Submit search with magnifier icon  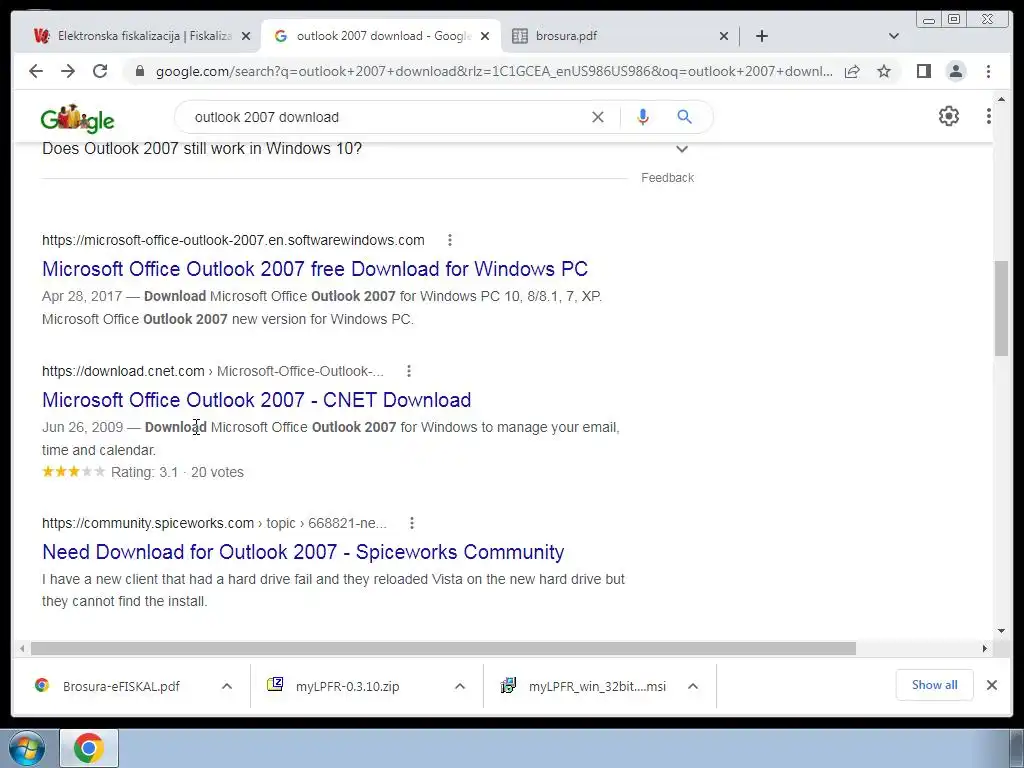(x=684, y=117)
